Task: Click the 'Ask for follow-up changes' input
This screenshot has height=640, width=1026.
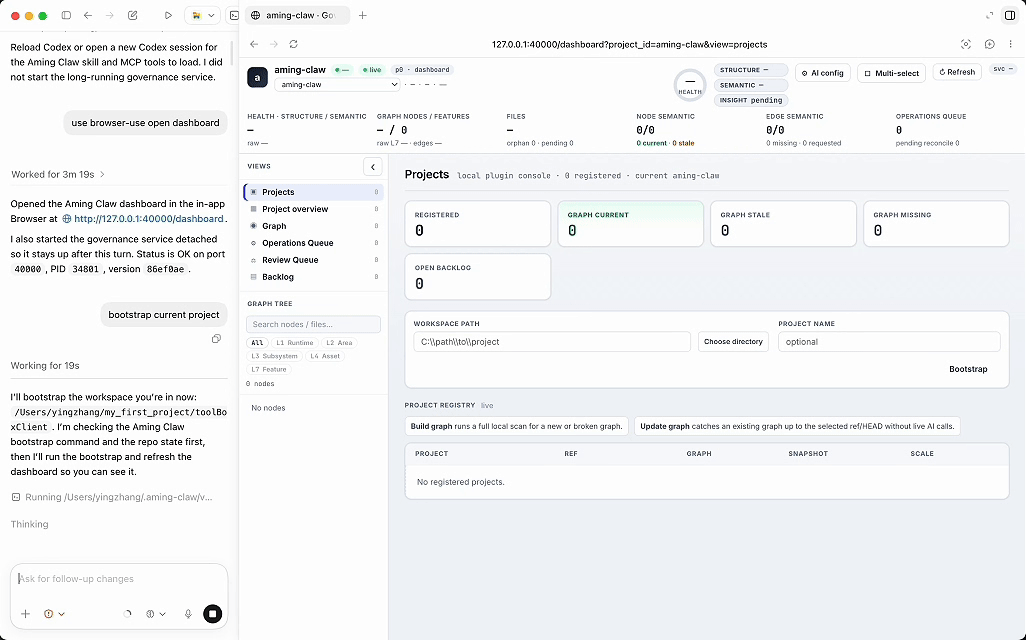Action: click(x=119, y=578)
